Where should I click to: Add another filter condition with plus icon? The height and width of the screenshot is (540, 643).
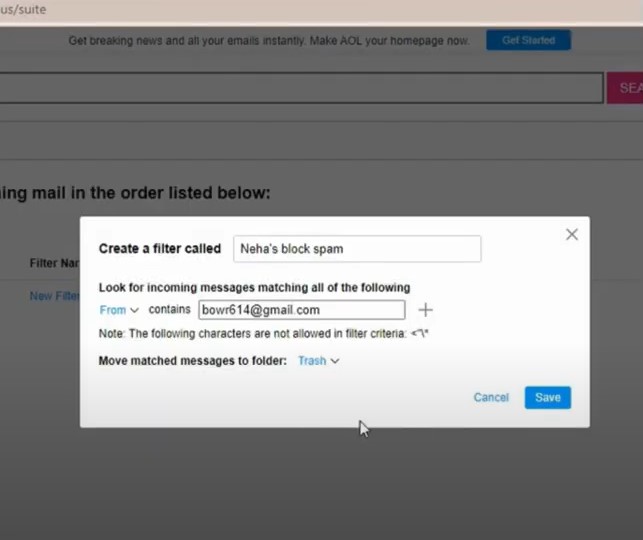(425, 310)
